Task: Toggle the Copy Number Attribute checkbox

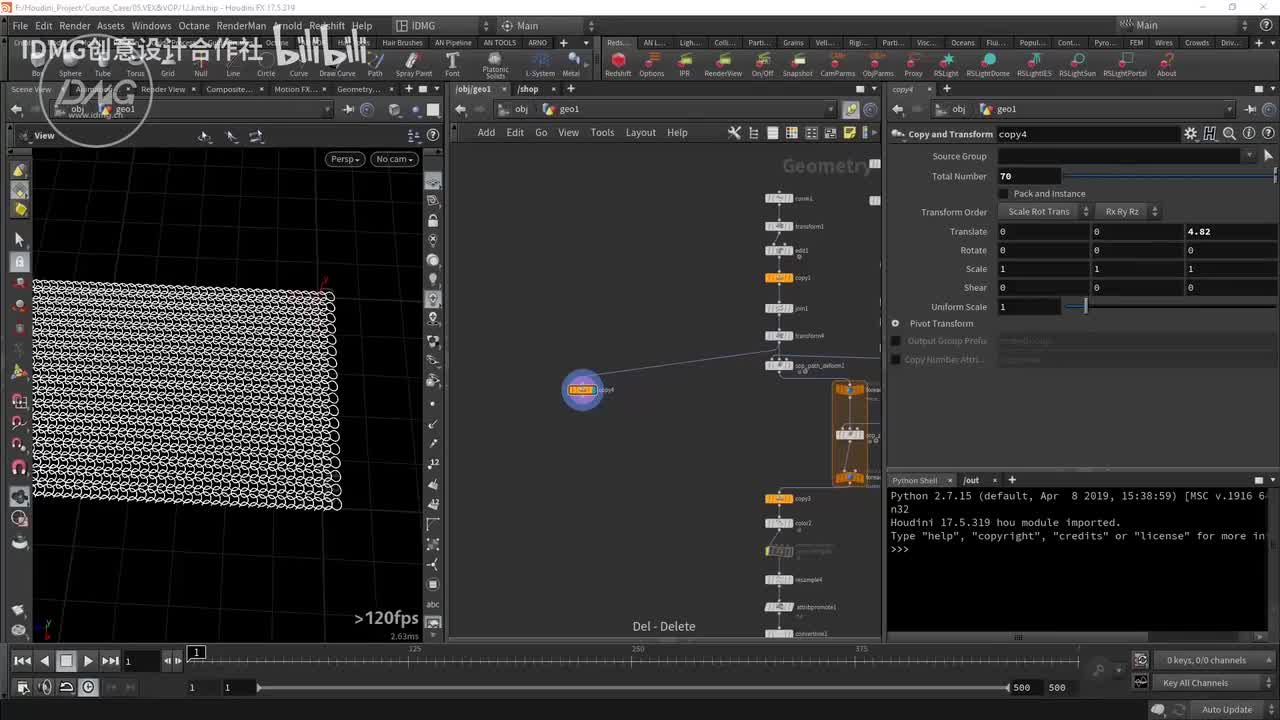Action: point(896,360)
